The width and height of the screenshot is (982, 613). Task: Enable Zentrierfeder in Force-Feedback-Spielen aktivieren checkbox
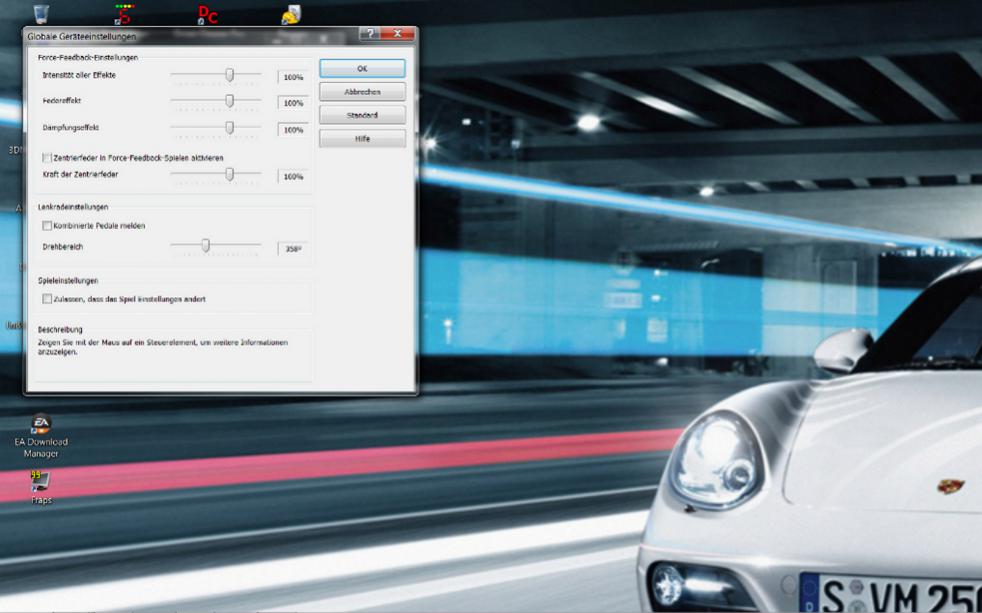coord(47,158)
